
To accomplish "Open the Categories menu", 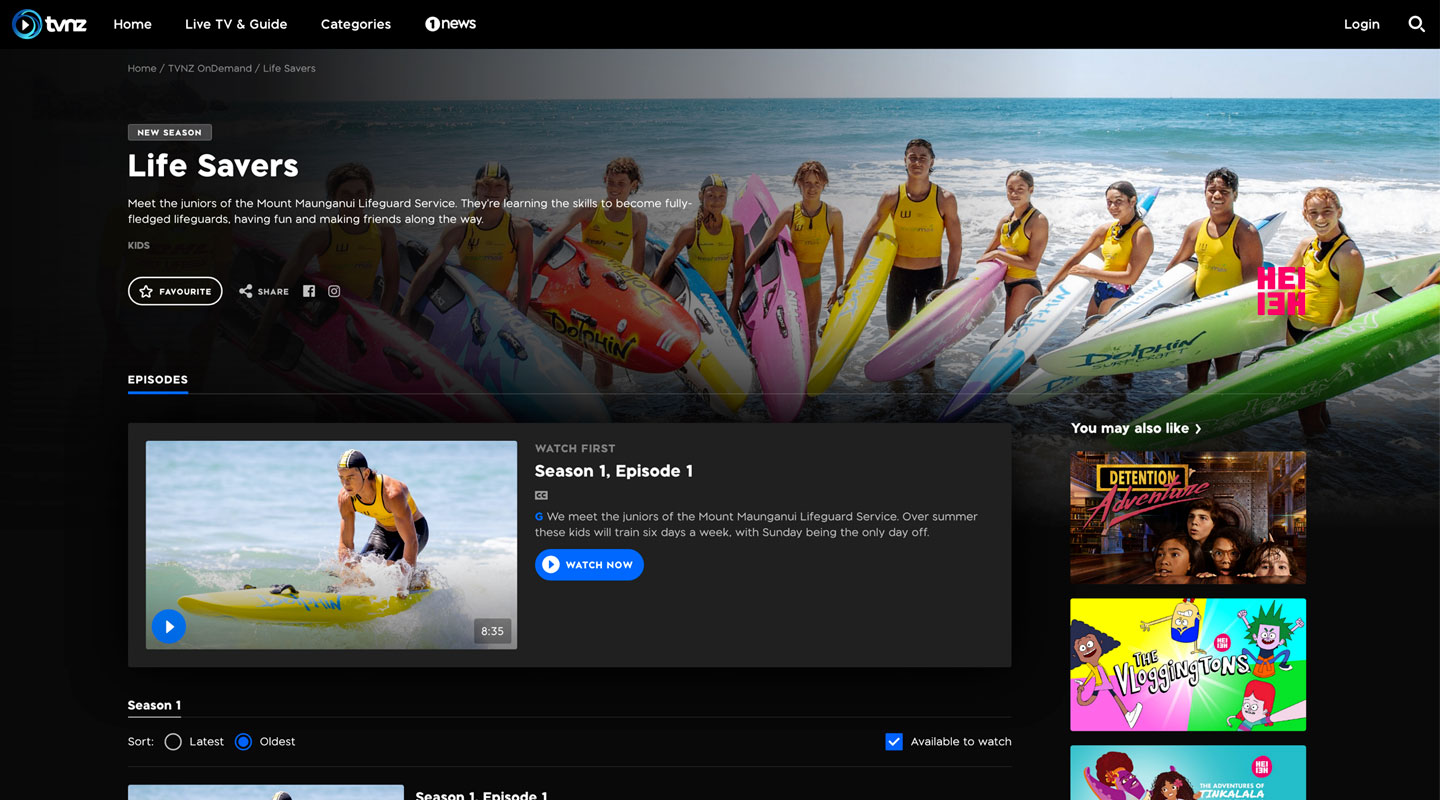I will (x=355, y=24).
